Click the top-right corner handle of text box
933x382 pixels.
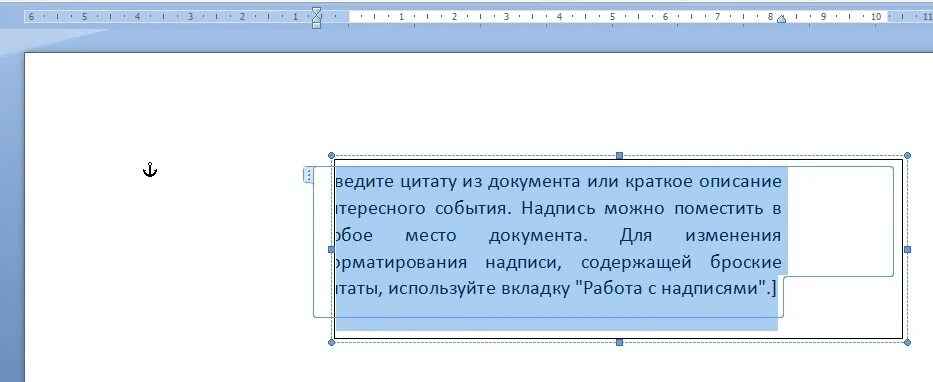[x=907, y=155]
